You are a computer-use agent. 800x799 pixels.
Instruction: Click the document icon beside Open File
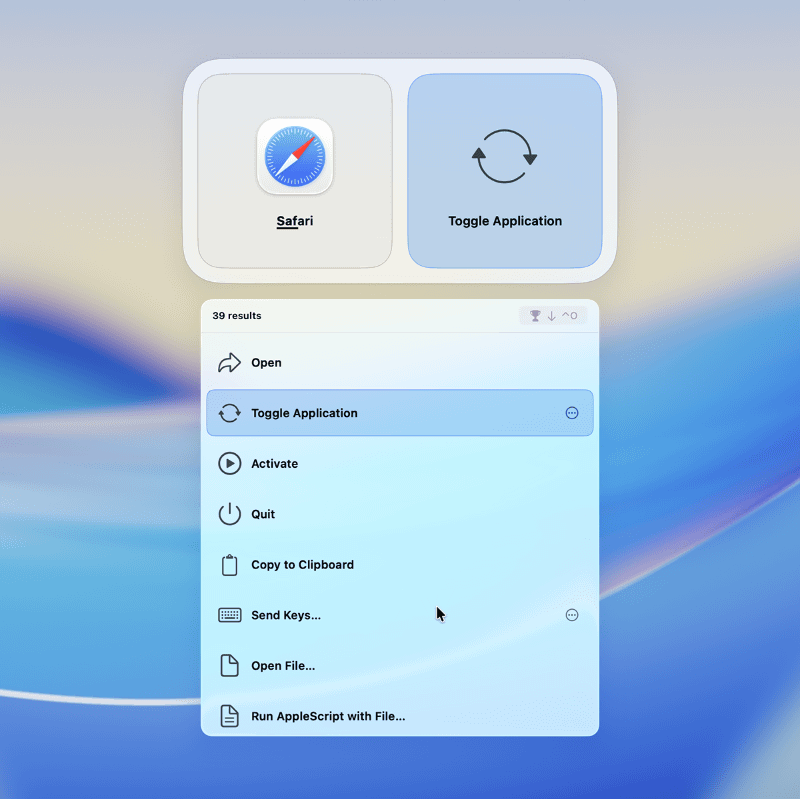click(230, 666)
